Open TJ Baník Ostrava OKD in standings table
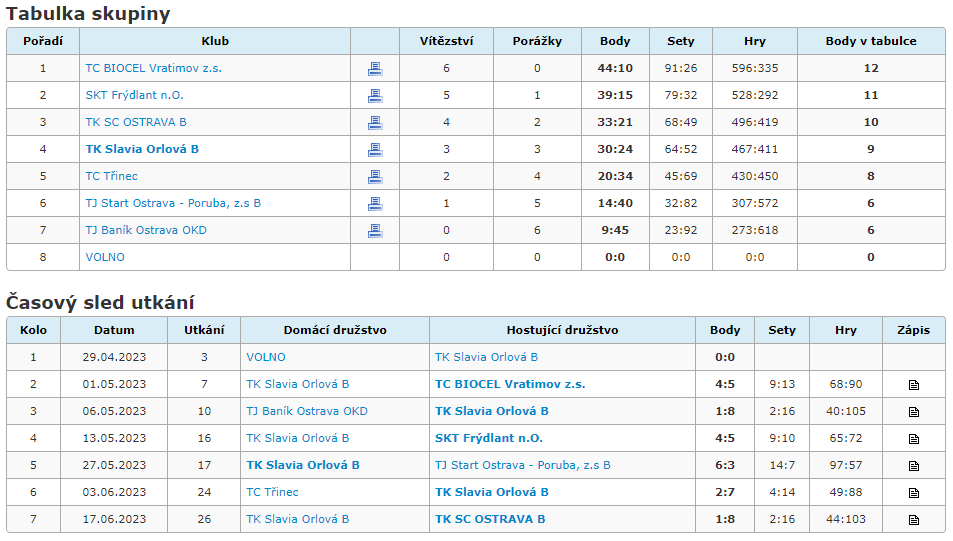 tap(146, 230)
